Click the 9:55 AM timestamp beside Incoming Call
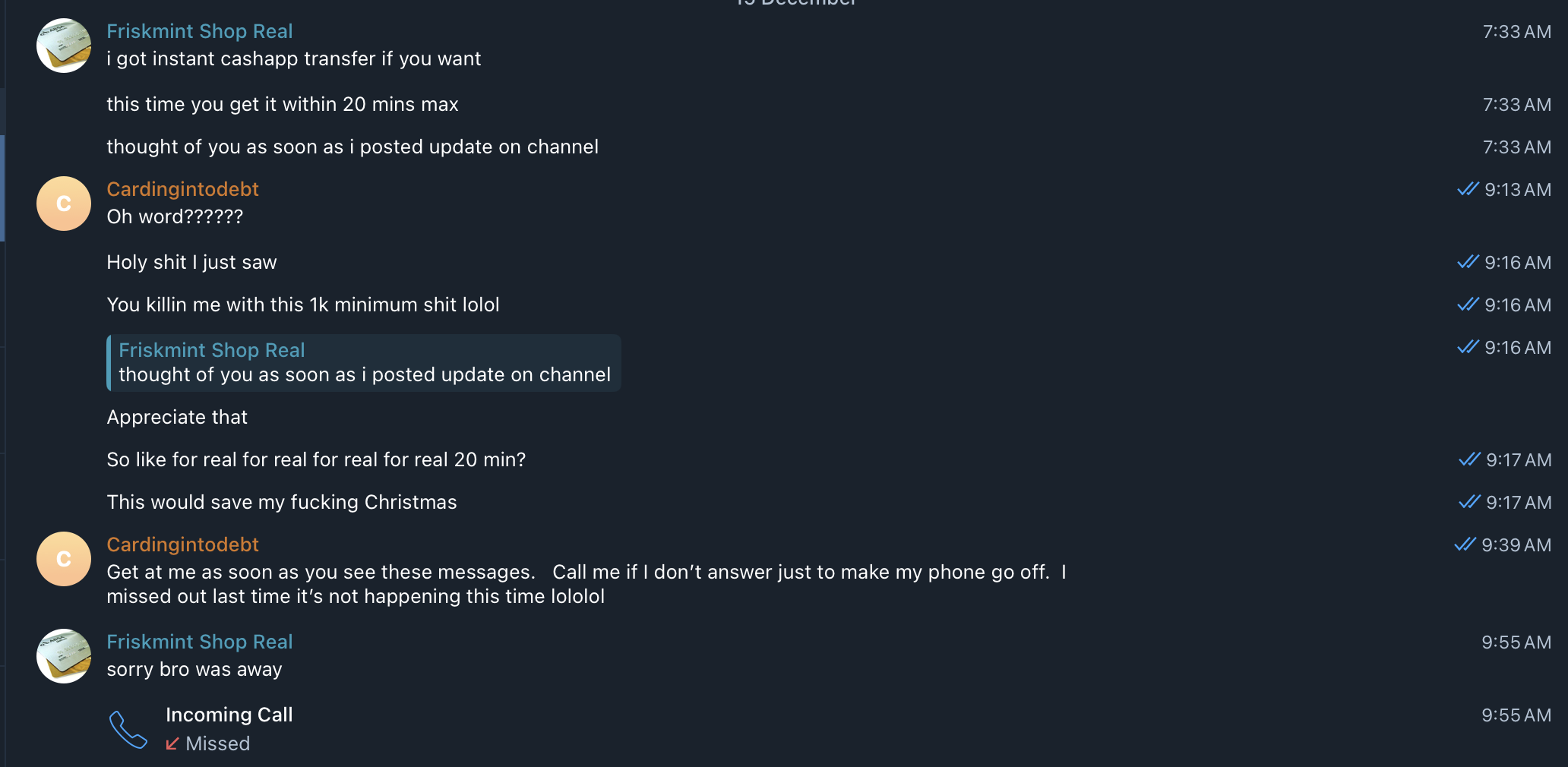The height and width of the screenshot is (767, 1568). (x=1516, y=715)
